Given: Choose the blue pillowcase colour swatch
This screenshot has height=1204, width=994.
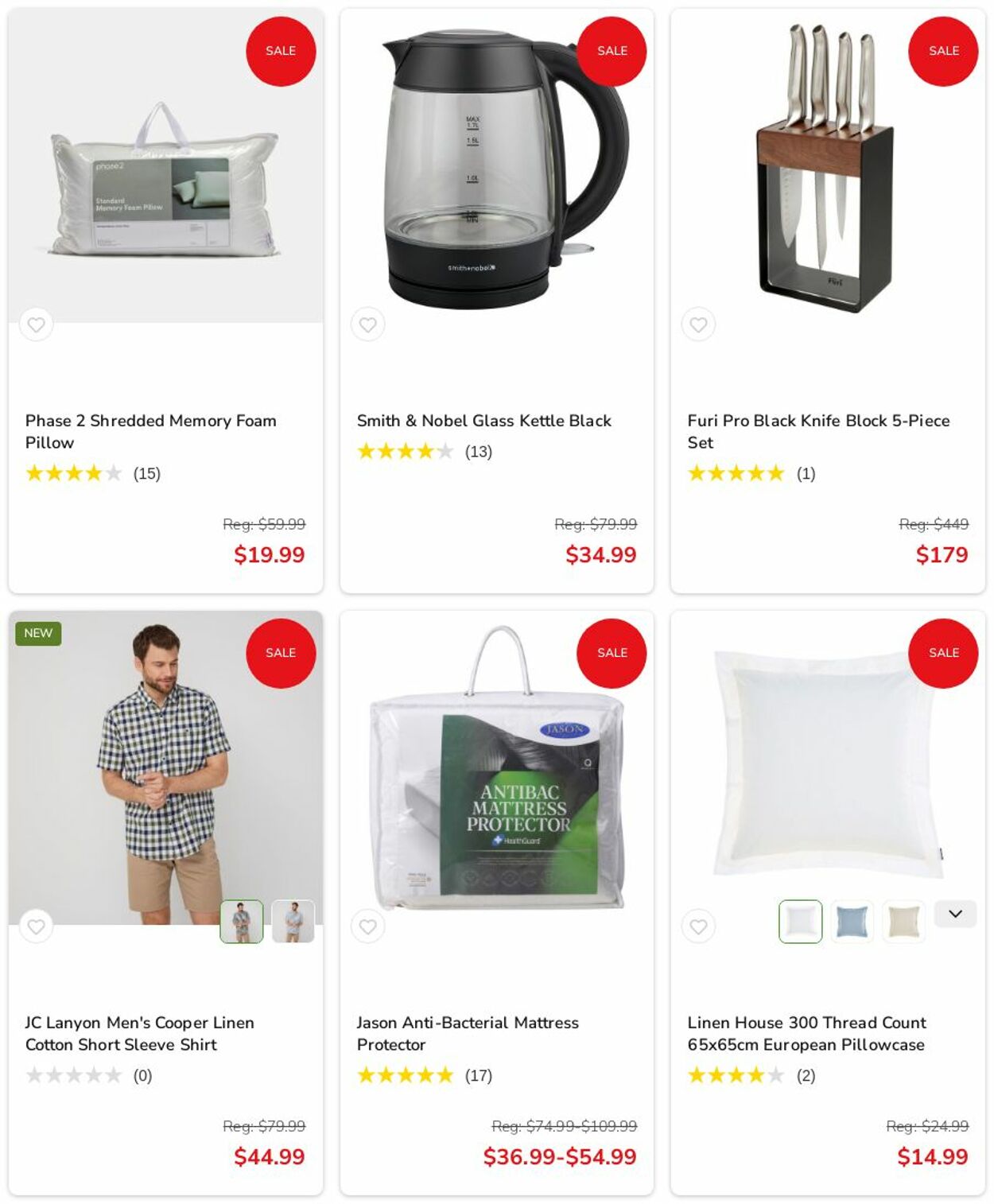Looking at the screenshot, I should (x=852, y=922).
